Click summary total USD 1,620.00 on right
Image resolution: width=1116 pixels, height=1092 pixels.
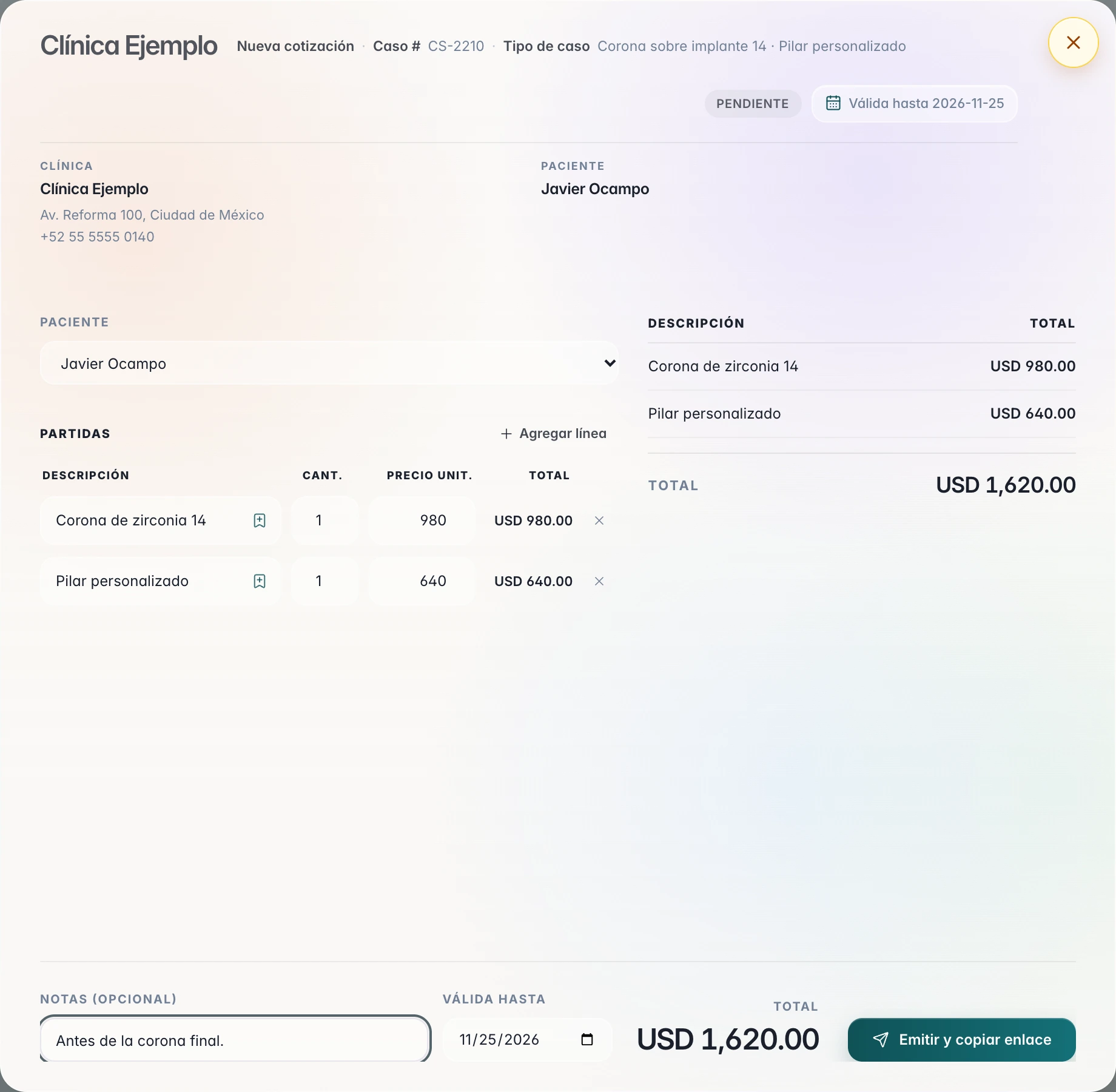pyautogui.click(x=1006, y=485)
